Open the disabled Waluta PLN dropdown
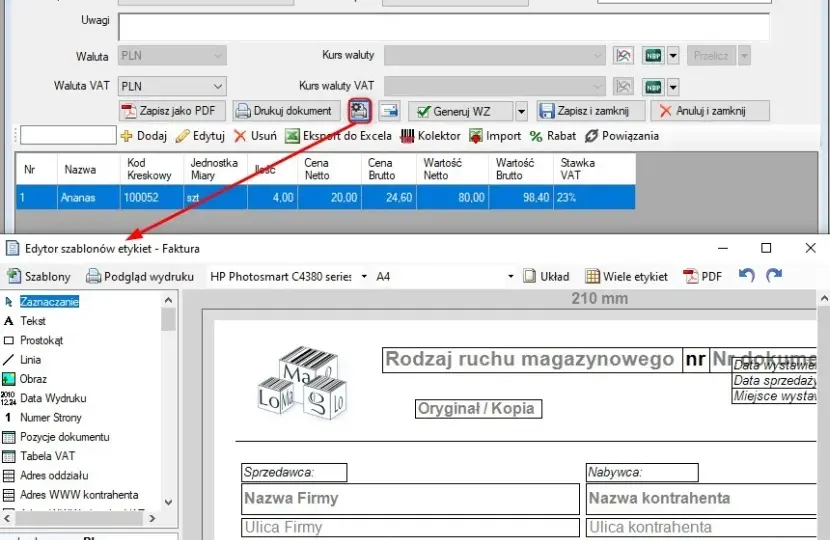Viewport: 830px width, 540px height. 172,56
